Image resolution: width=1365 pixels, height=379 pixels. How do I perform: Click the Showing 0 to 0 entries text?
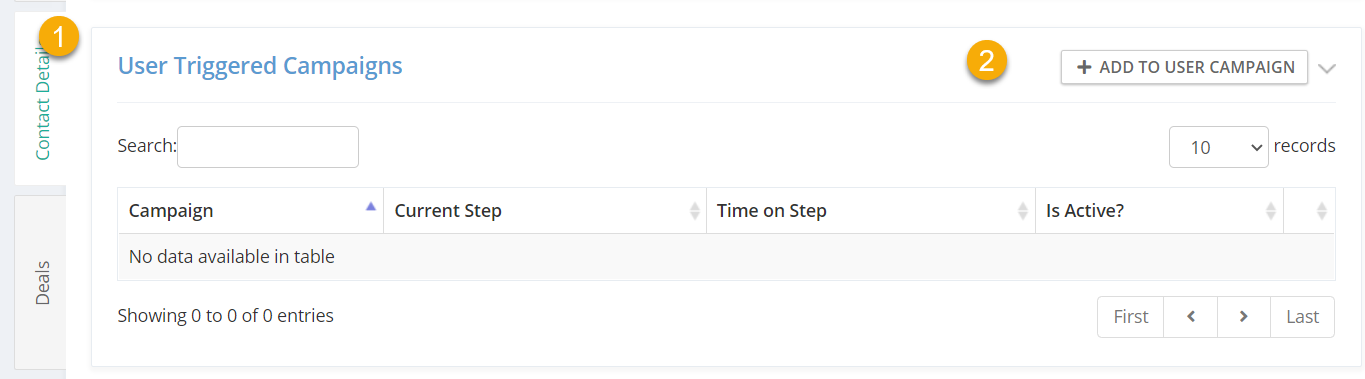(226, 315)
